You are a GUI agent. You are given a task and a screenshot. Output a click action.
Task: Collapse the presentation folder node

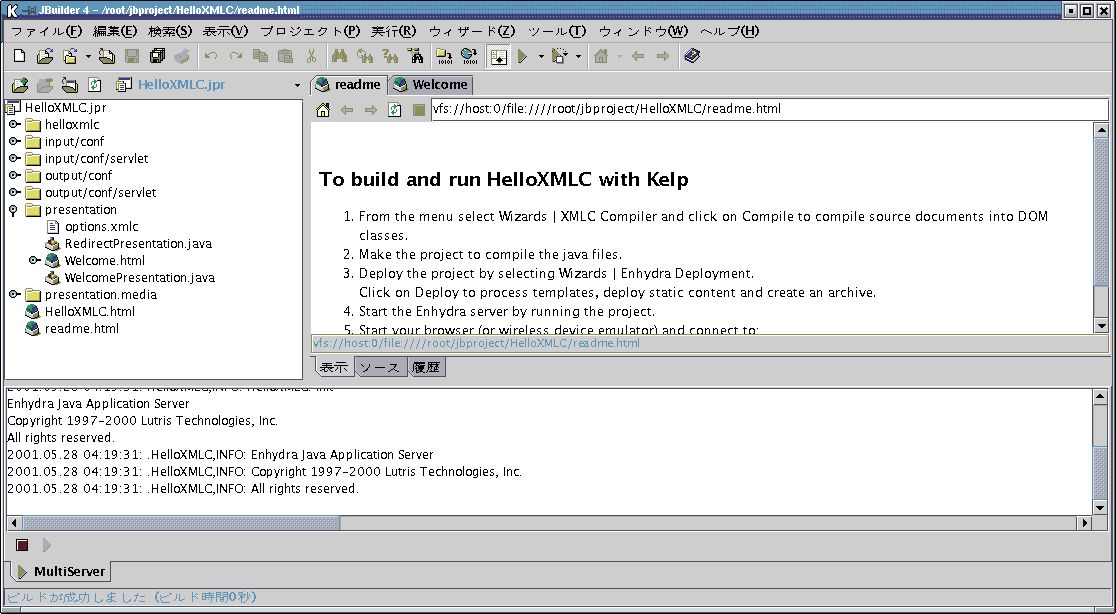tap(14, 210)
